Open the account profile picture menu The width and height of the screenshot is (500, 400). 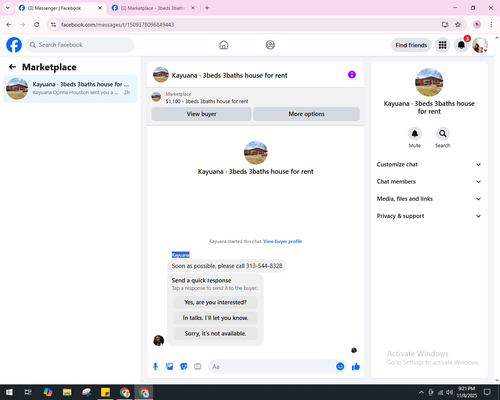[480, 45]
